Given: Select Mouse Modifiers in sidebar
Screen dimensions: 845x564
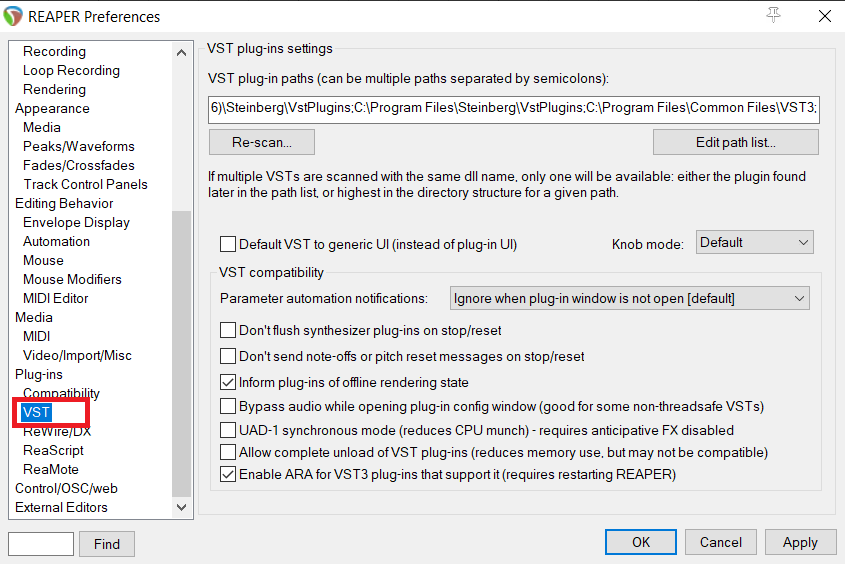Looking at the screenshot, I should (72, 280).
